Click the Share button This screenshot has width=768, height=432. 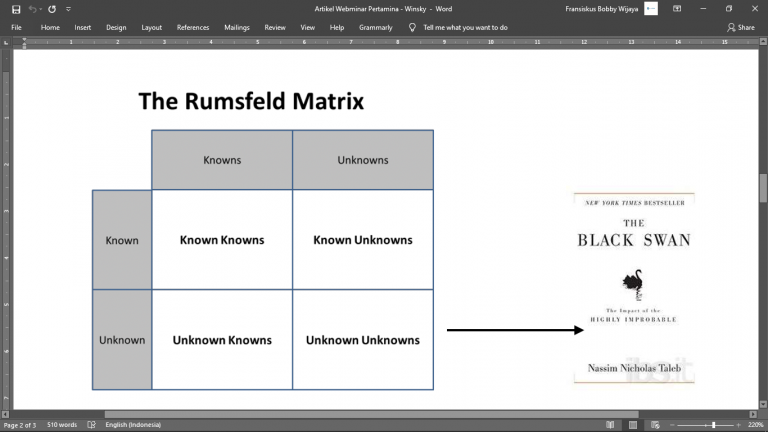click(x=741, y=27)
